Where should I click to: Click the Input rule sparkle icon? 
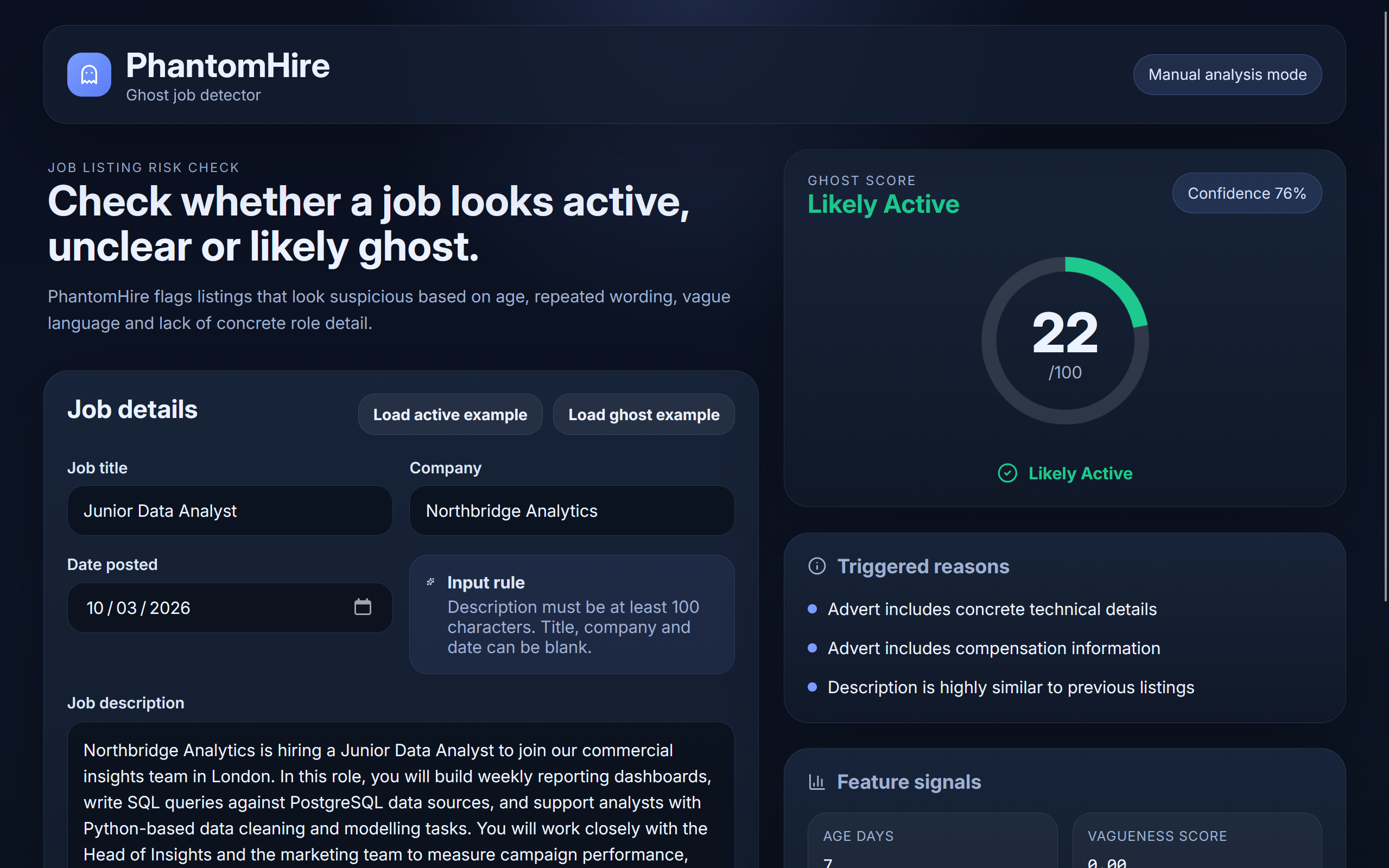[430, 582]
